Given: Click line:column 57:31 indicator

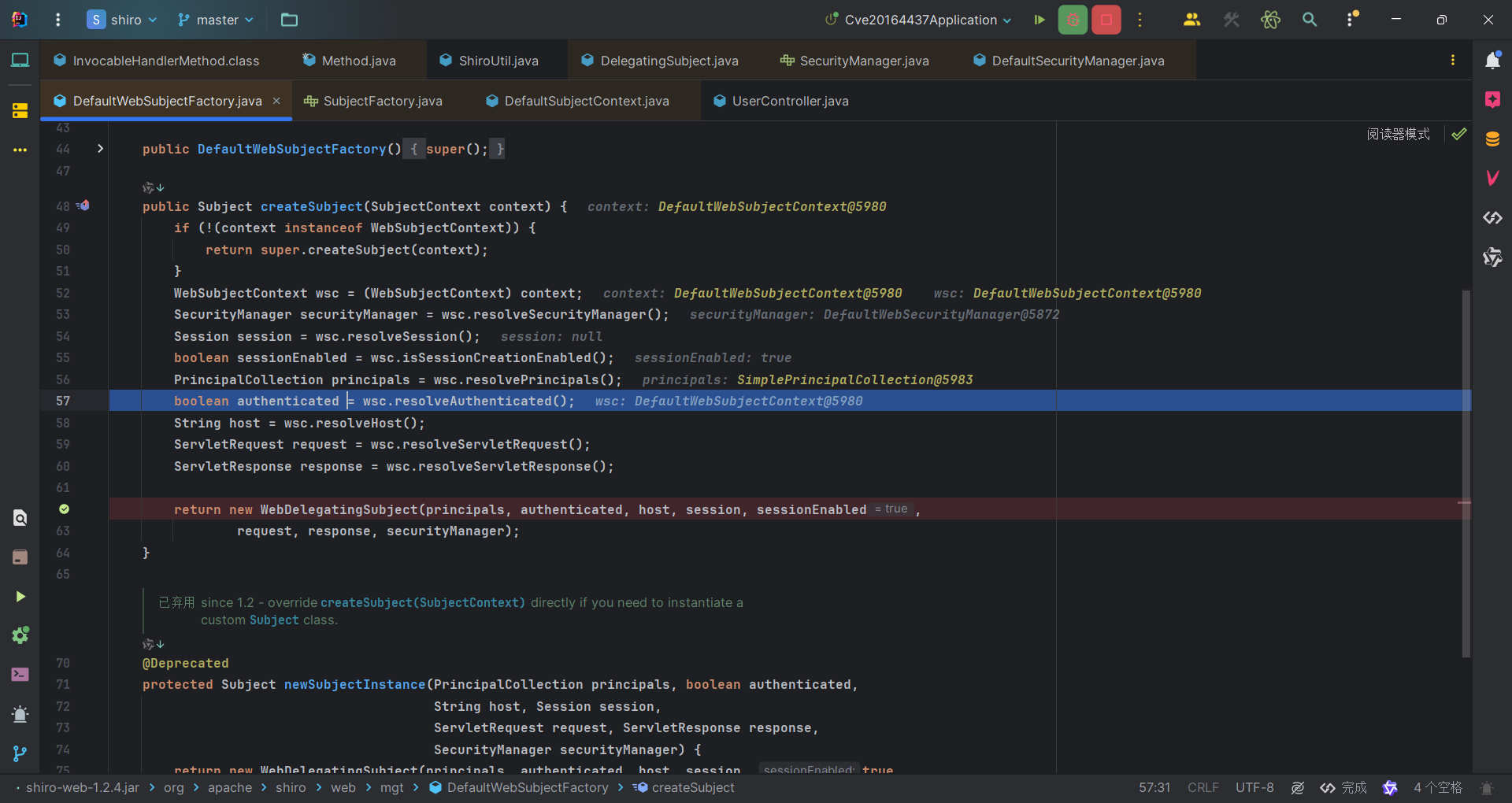Looking at the screenshot, I should coord(1154,788).
